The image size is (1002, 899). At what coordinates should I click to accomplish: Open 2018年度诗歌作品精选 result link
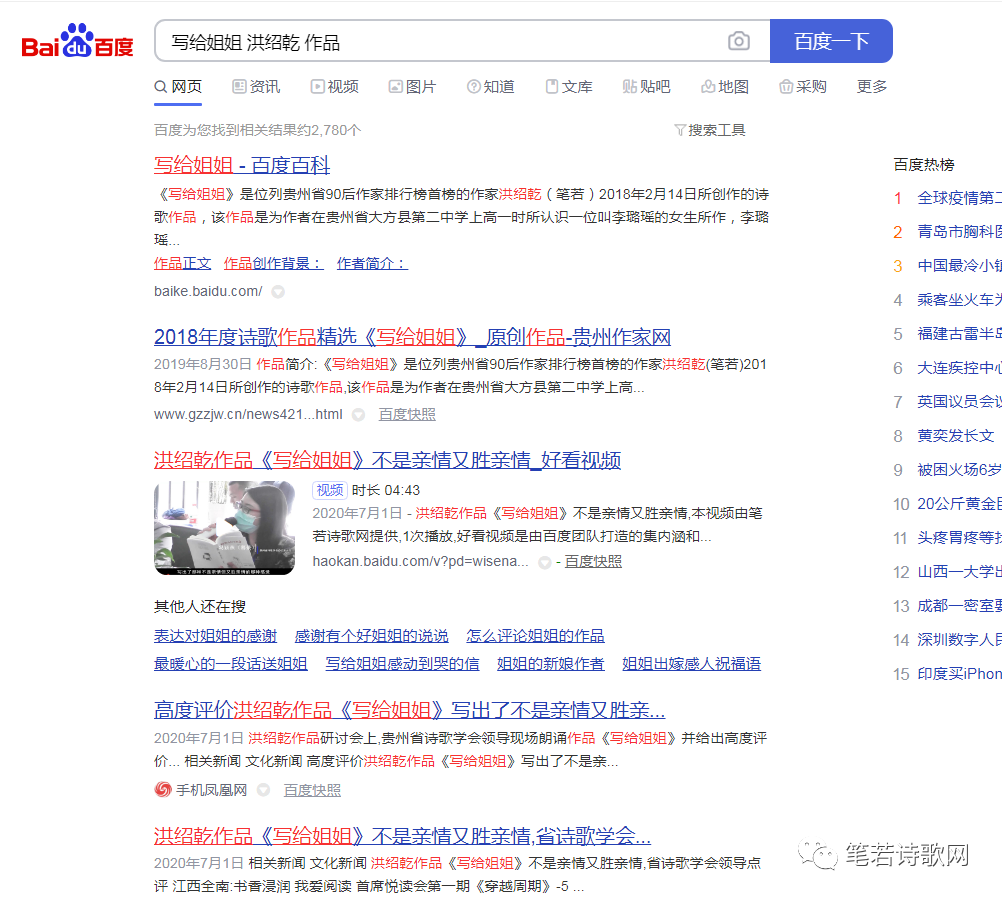click(x=412, y=337)
